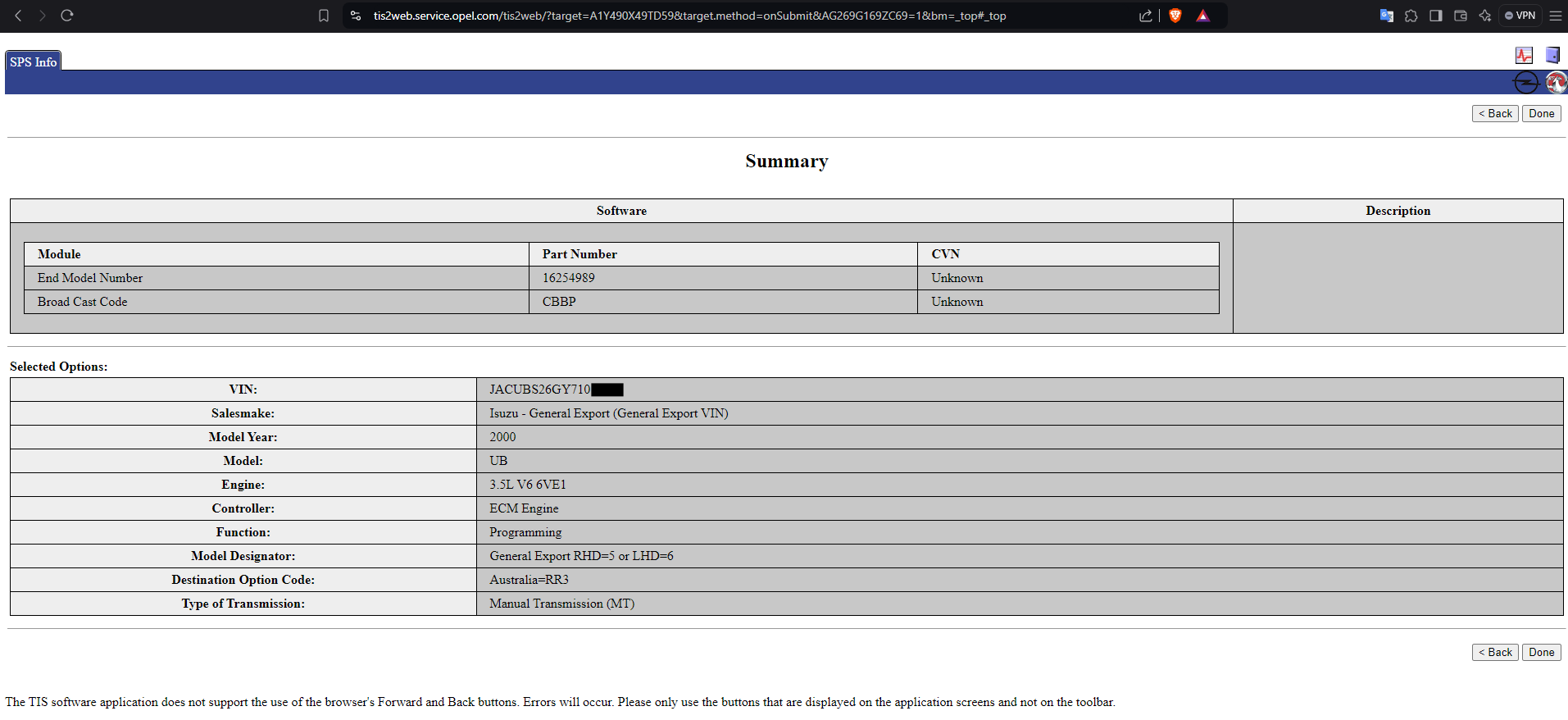
Task: Click the top Back button
Action: click(1495, 114)
